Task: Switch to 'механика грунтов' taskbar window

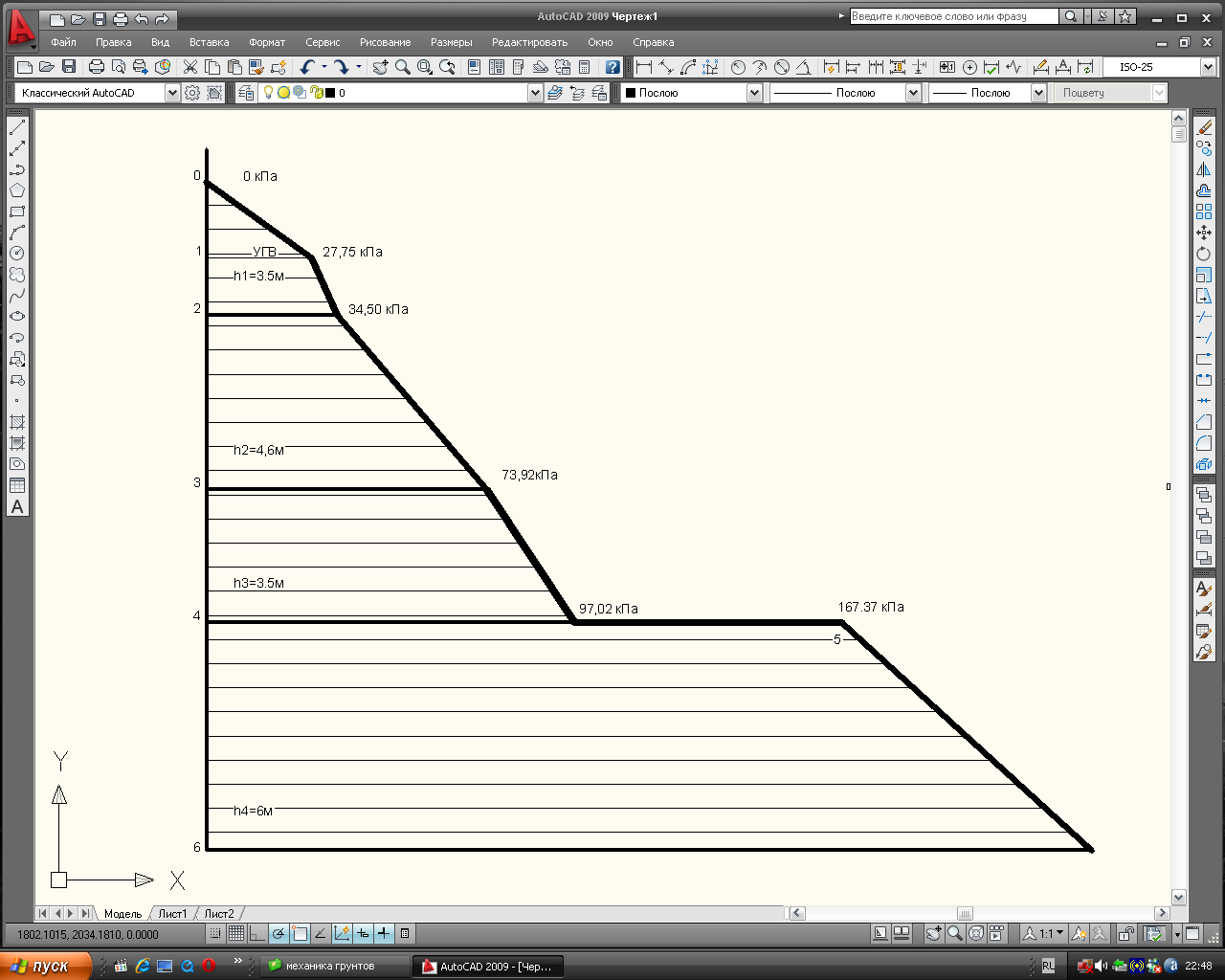Action: 334,967
